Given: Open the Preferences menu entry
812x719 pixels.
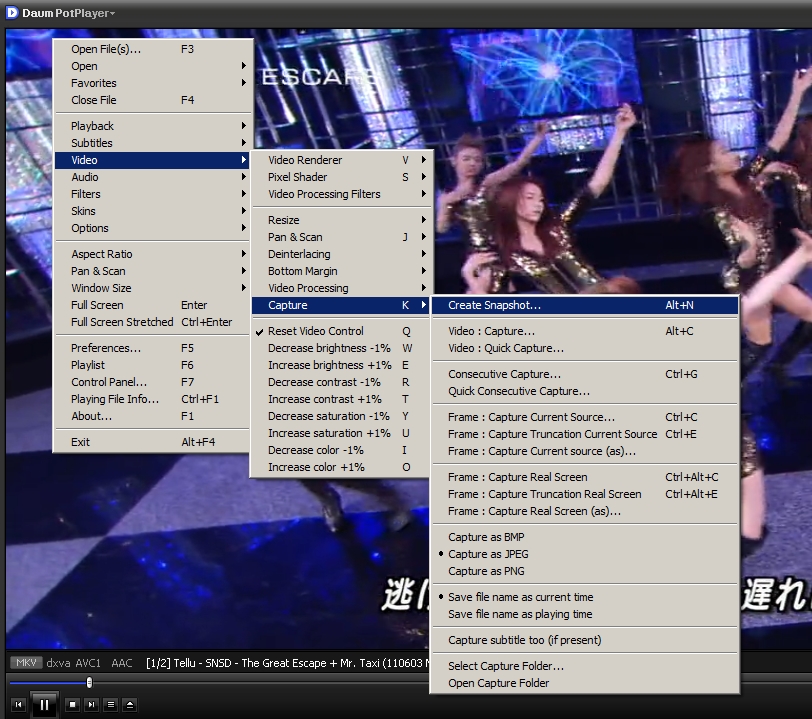Looking at the screenshot, I should (x=106, y=348).
